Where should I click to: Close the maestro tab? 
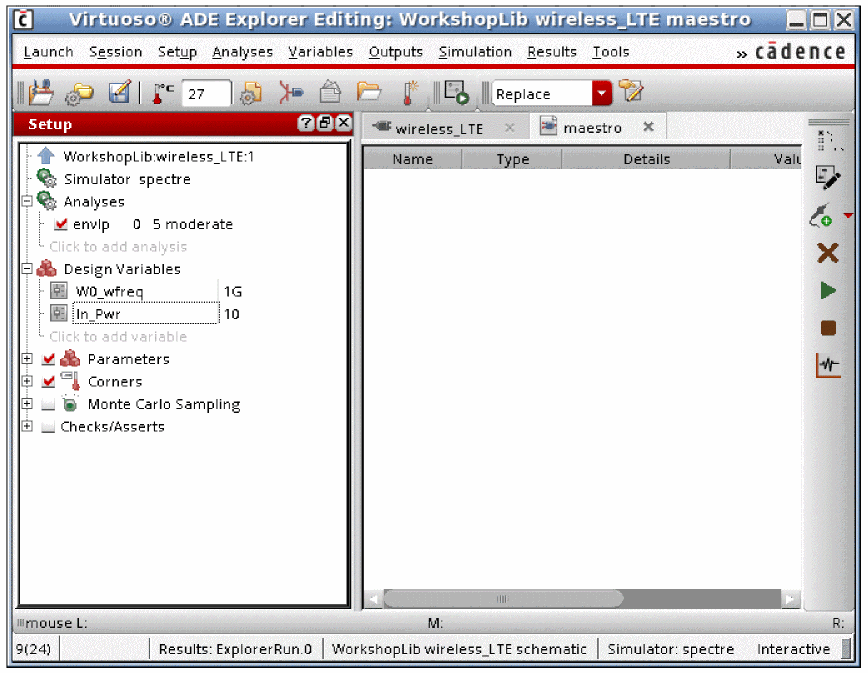tap(648, 127)
